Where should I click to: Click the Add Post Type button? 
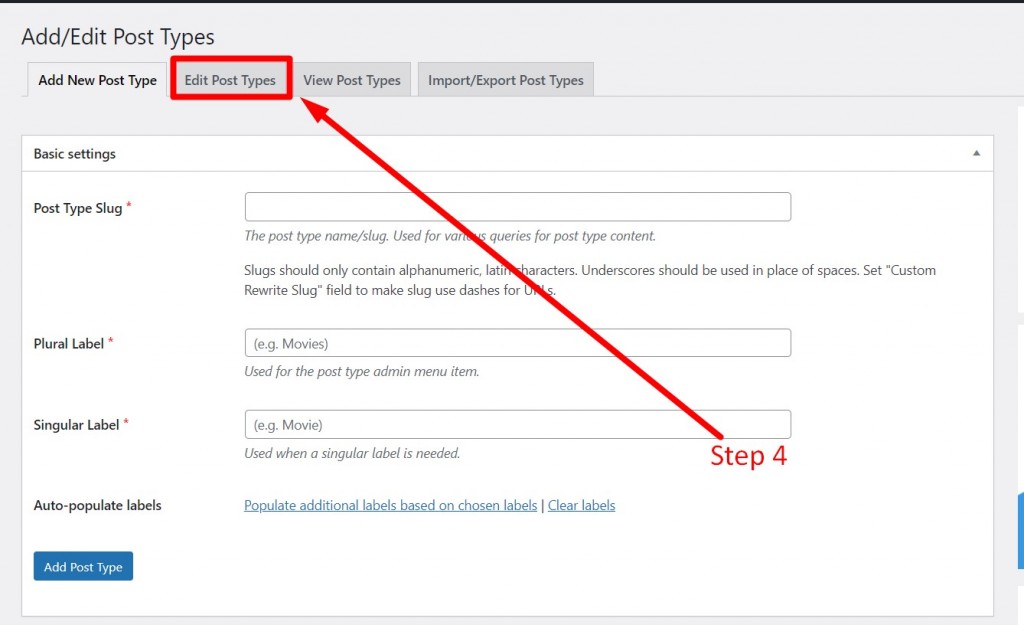[x=83, y=566]
